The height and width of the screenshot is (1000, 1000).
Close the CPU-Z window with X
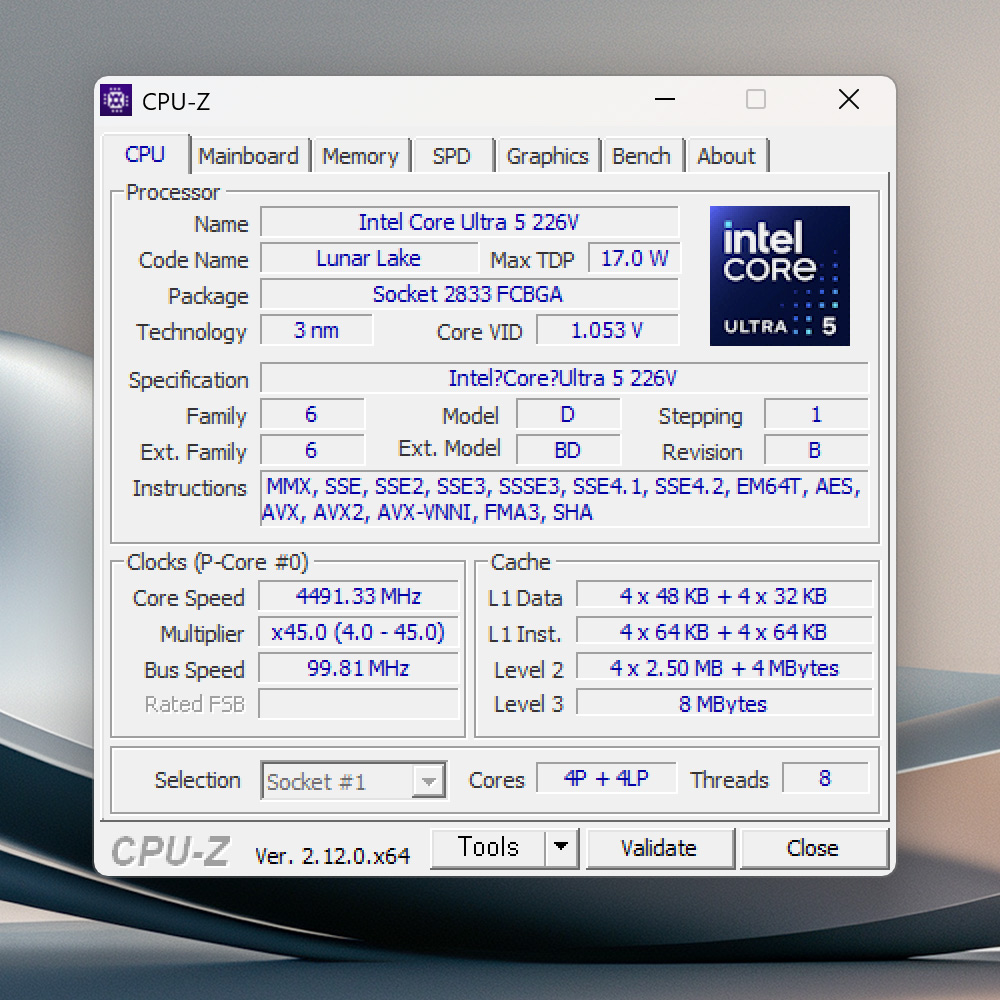click(x=849, y=99)
